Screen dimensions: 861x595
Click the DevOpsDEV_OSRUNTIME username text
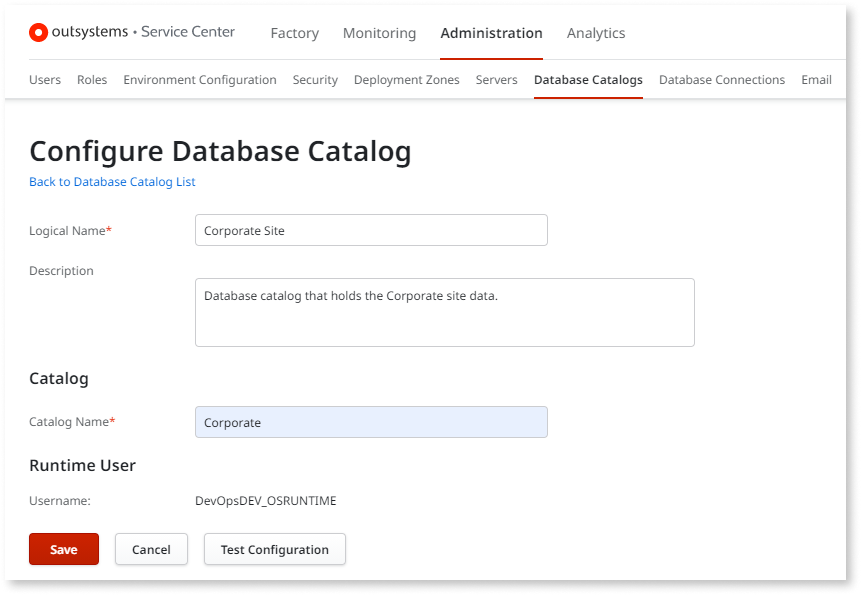(x=266, y=501)
